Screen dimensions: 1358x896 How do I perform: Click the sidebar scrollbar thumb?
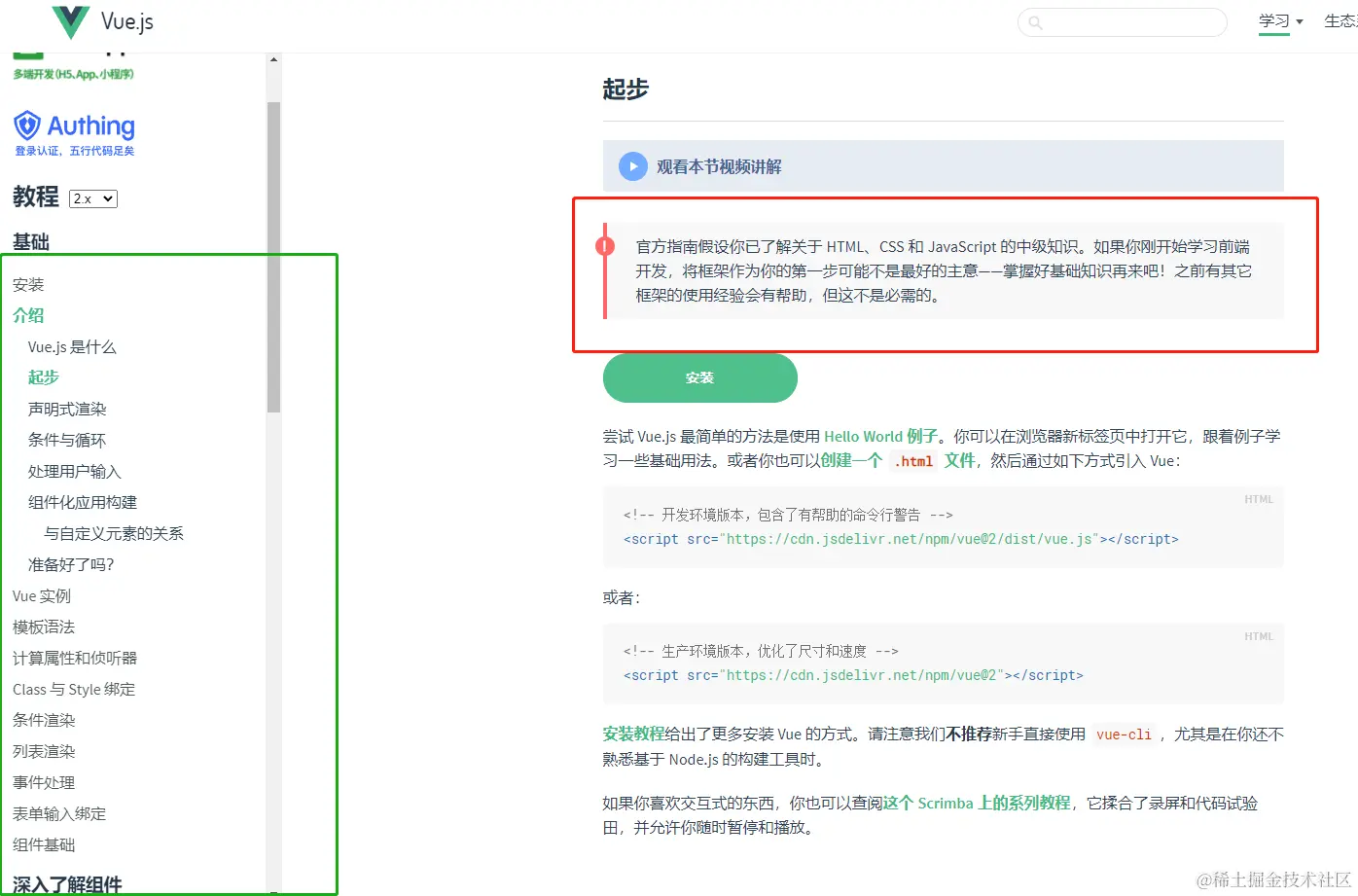[273, 256]
